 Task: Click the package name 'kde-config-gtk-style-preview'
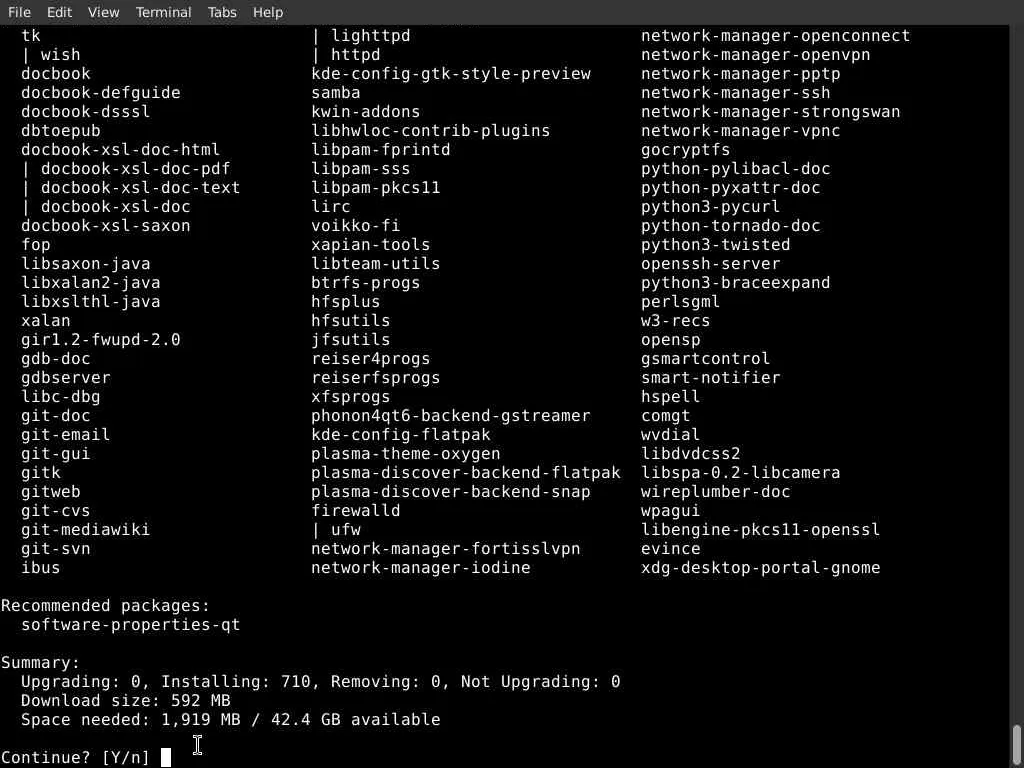pos(451,74)
